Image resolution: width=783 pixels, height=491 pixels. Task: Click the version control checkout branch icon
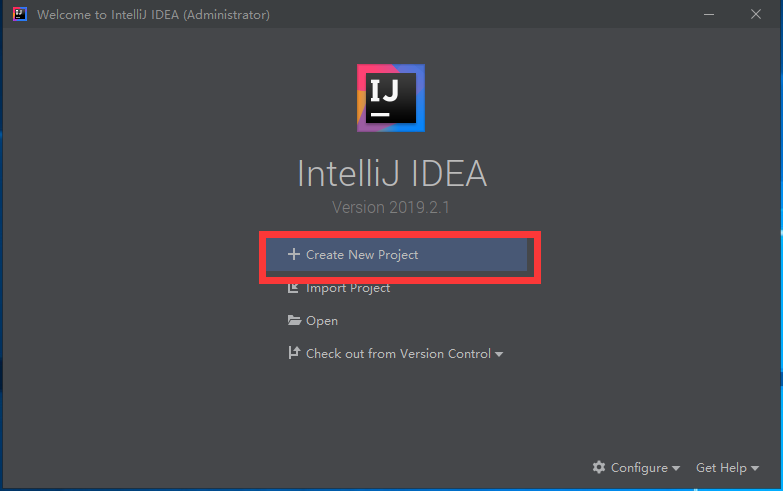pos(294,353)
